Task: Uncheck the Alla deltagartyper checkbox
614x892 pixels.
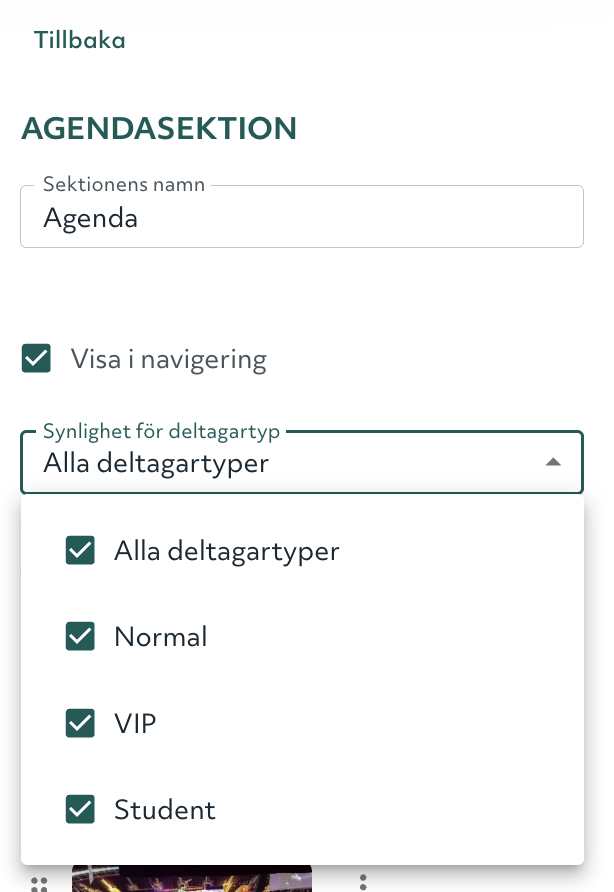Action: [x=80, y=550]
